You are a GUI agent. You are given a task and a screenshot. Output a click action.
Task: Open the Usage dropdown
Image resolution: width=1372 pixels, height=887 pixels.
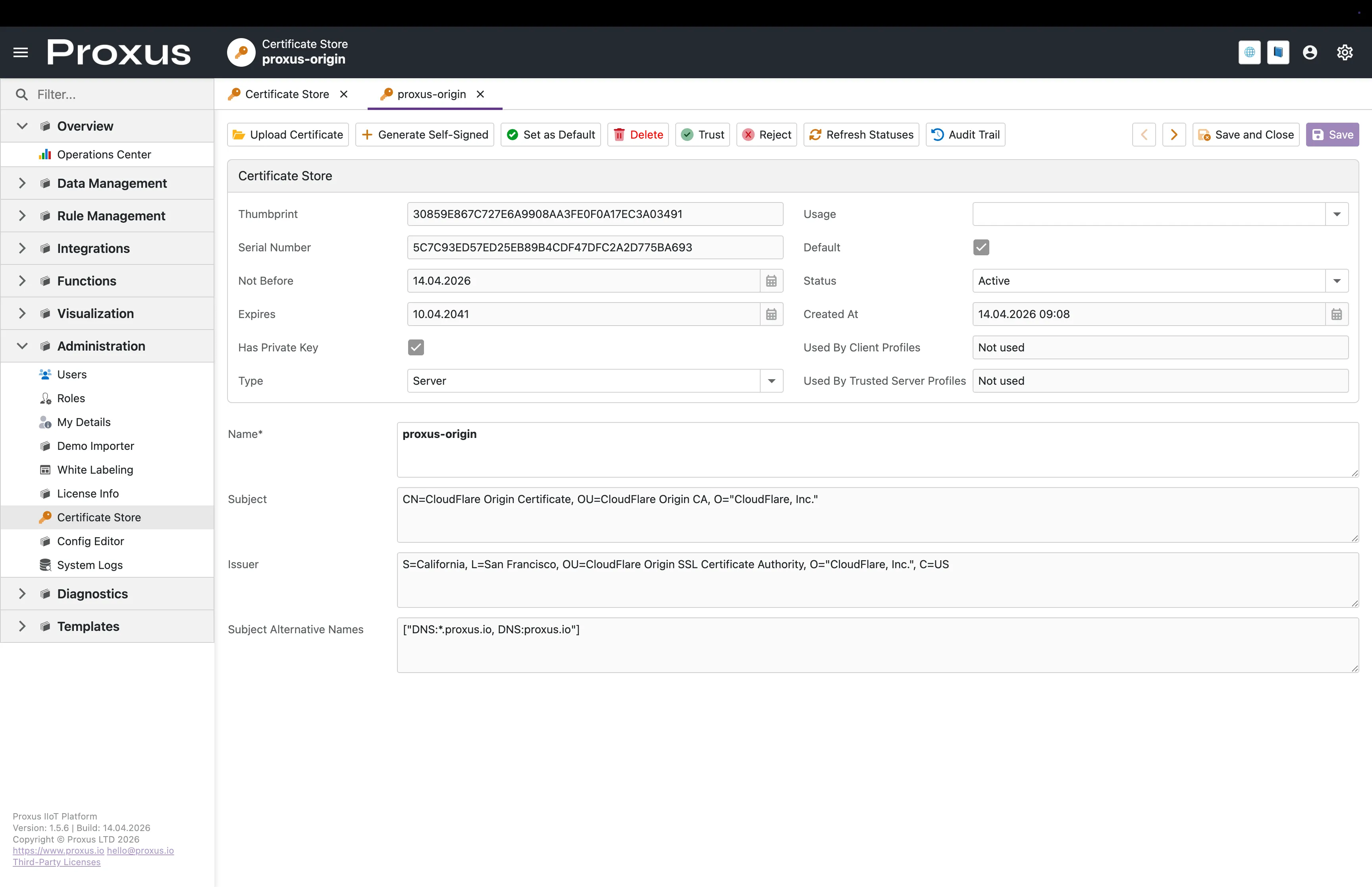1336,214
